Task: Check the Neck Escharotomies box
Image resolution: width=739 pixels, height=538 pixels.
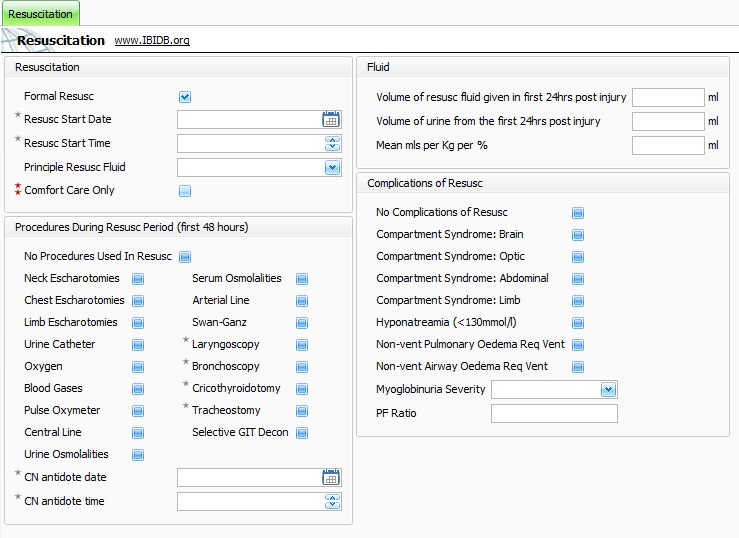Action: click(138, 279)
